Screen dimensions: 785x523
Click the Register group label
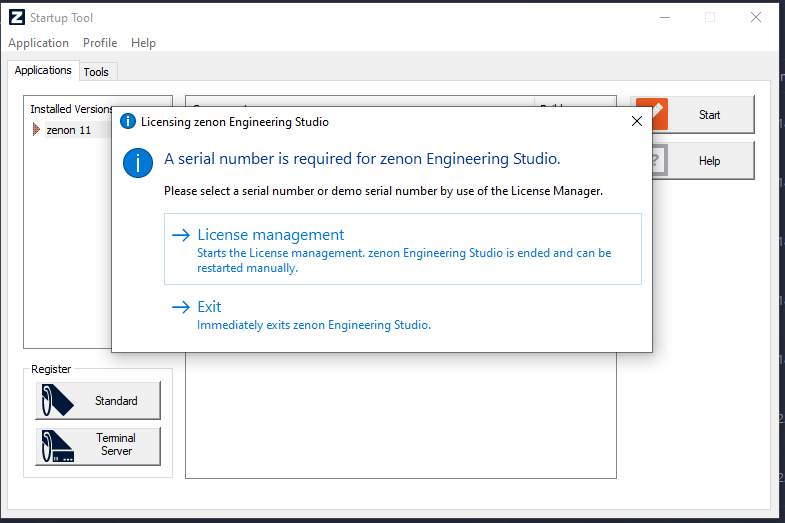click(x=51, y=369)
